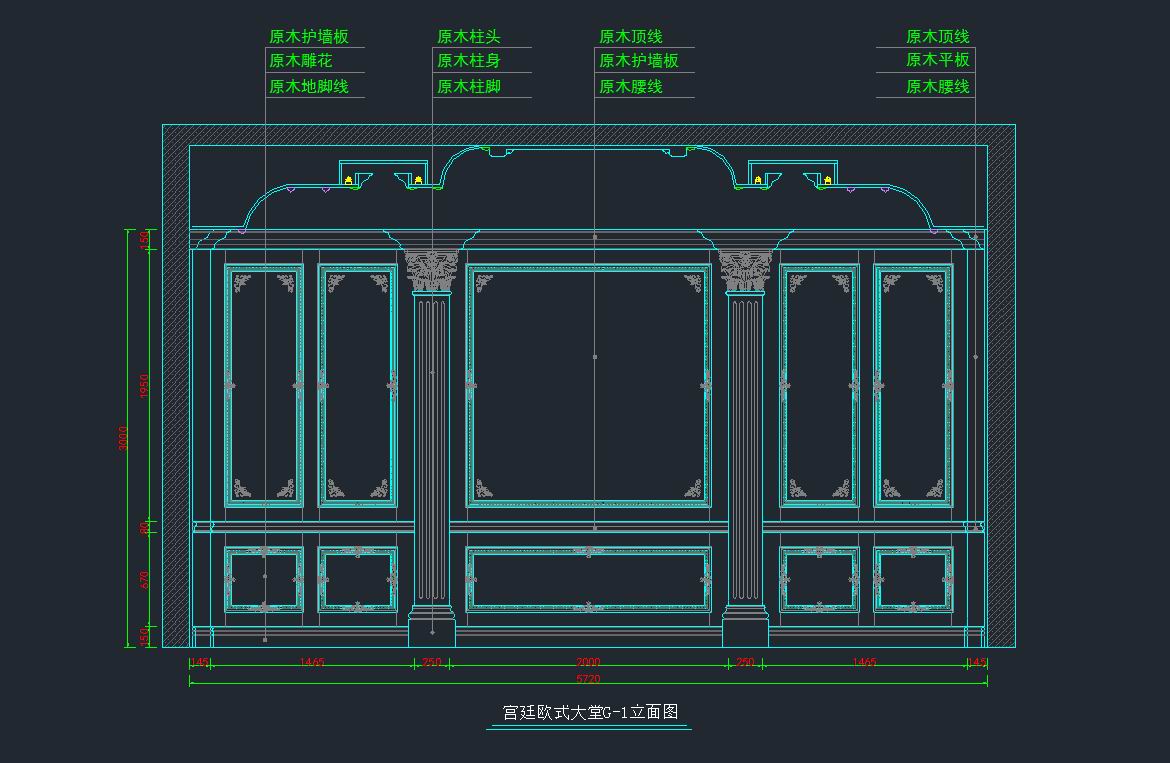Image resolution: width=1170 pixels, height=763 pixels.
Task: Select the large central wall panel
Action: pos(589,386)
